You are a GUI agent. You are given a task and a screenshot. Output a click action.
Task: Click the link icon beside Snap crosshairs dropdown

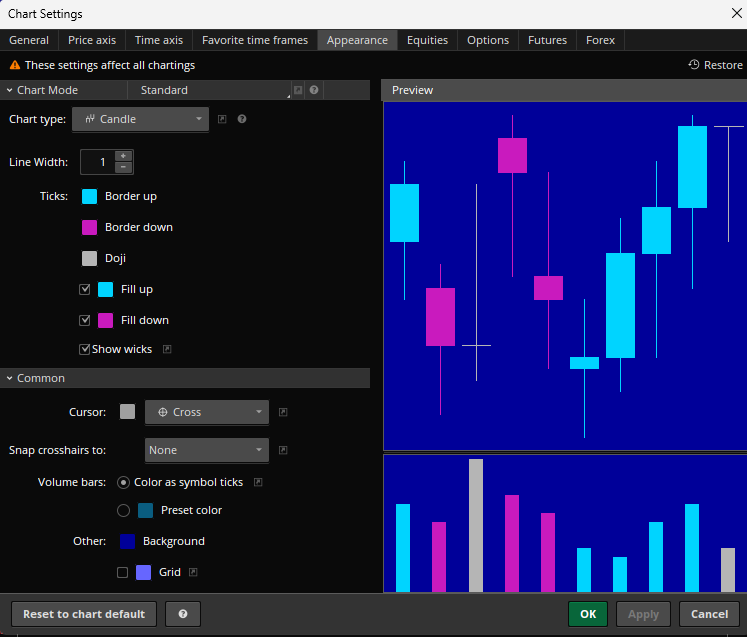(283, 450)
